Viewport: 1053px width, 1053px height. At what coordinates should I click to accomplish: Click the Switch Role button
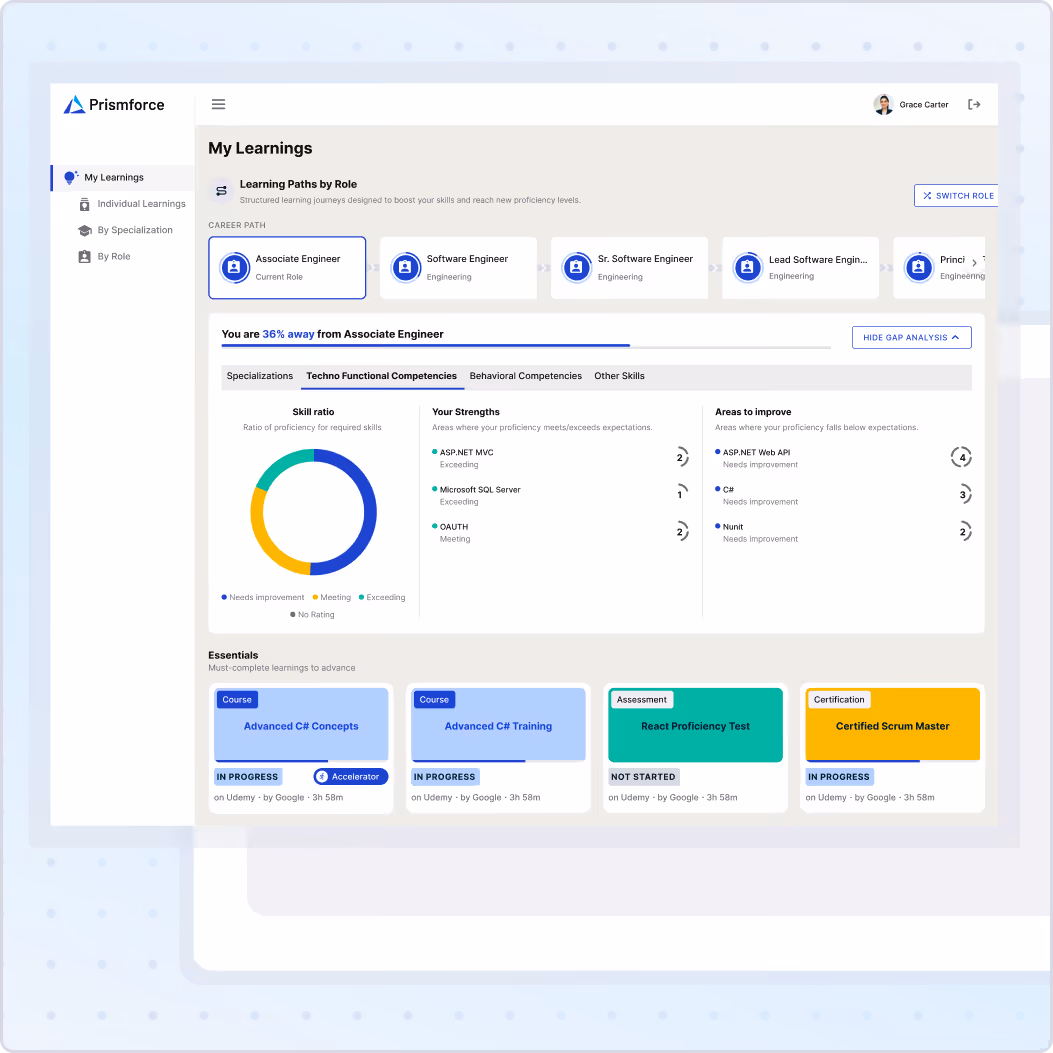click(x=956, y=195)
